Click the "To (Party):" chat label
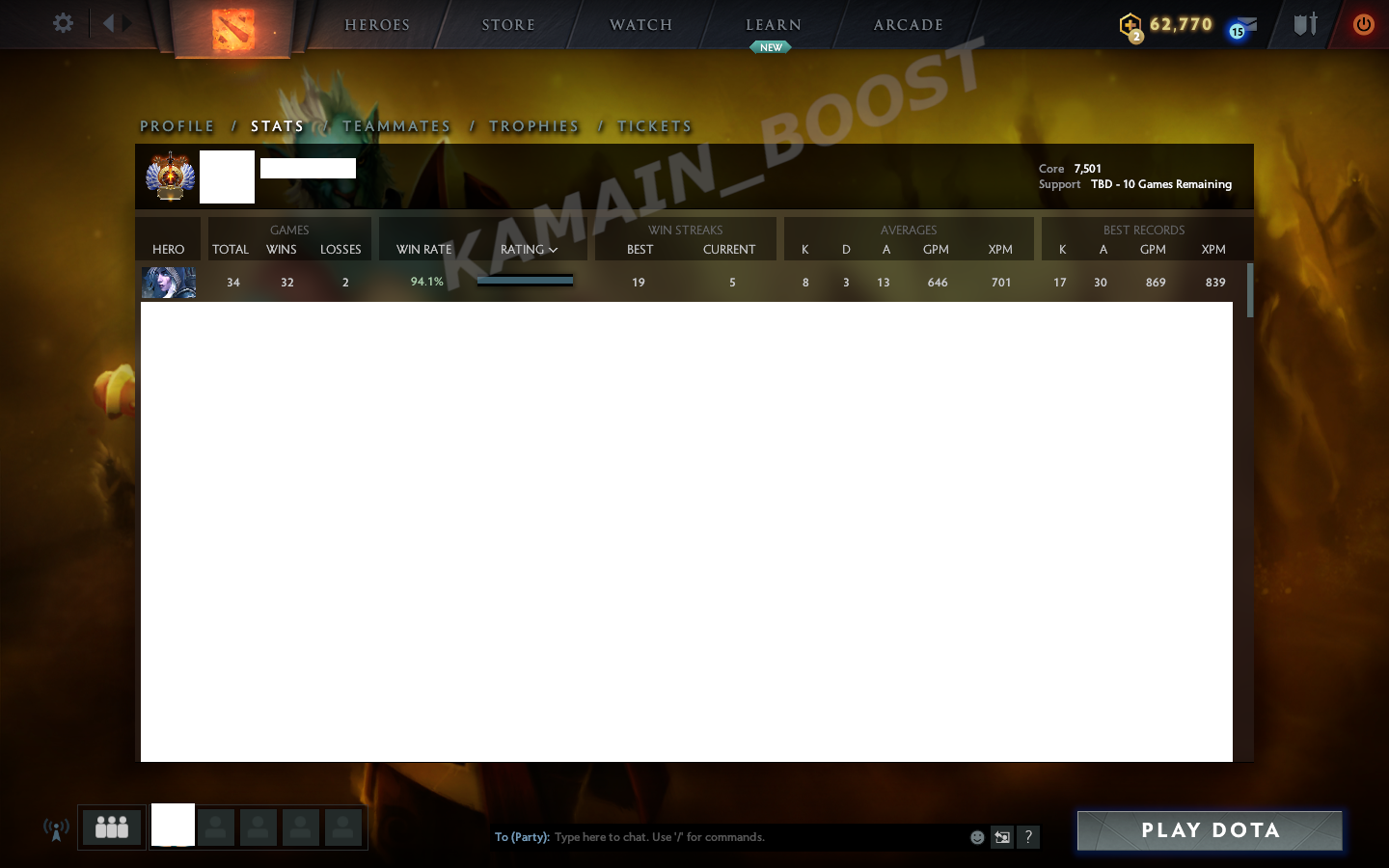Screen dimensions: 1389x868 click(522, 837)
